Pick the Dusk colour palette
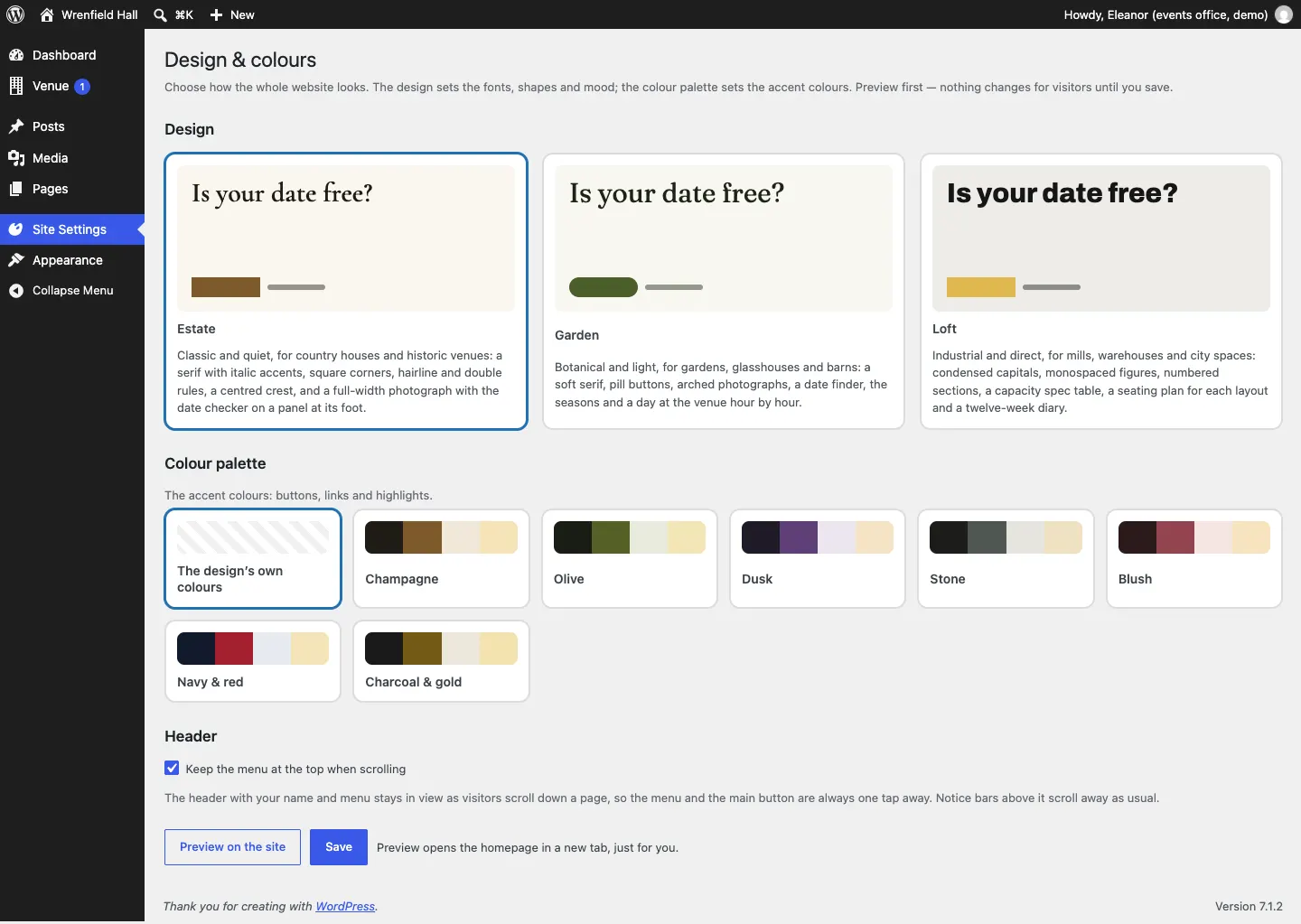The height and width of the screenshot is (924, 1301). coord(818,559)
